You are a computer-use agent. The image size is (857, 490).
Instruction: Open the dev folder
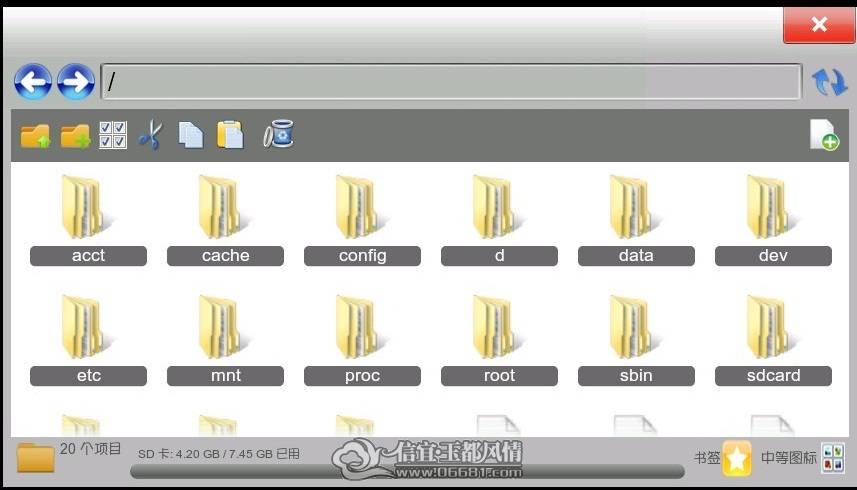[x=773, y=220]
